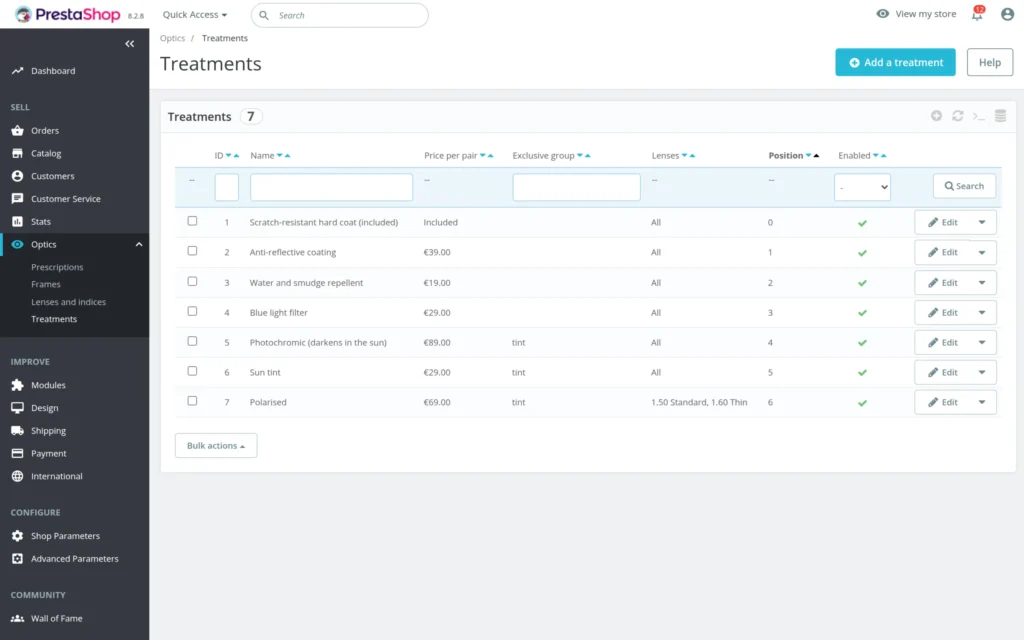Focus the Name filter field

point(331,187)
